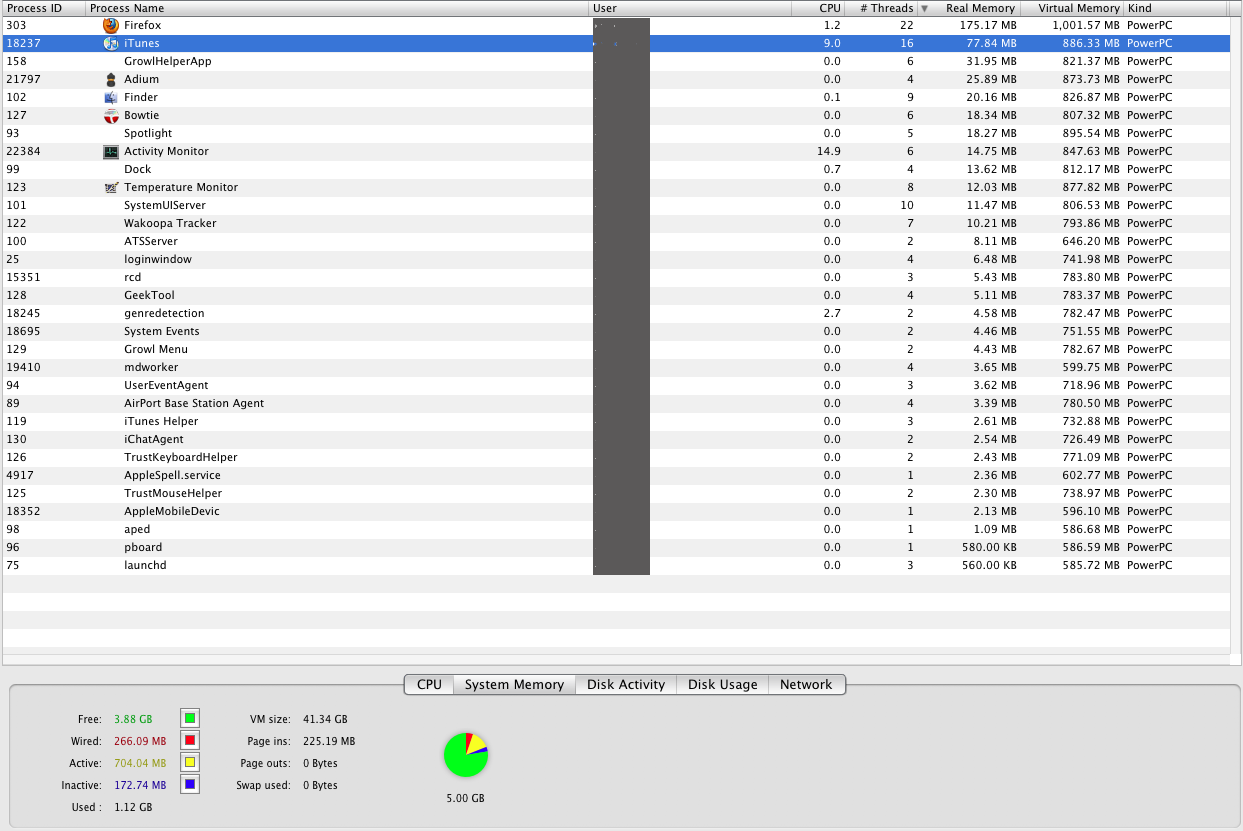Switch to the CPU tab
1243x831 pixels.
click(x=429, y=685)
